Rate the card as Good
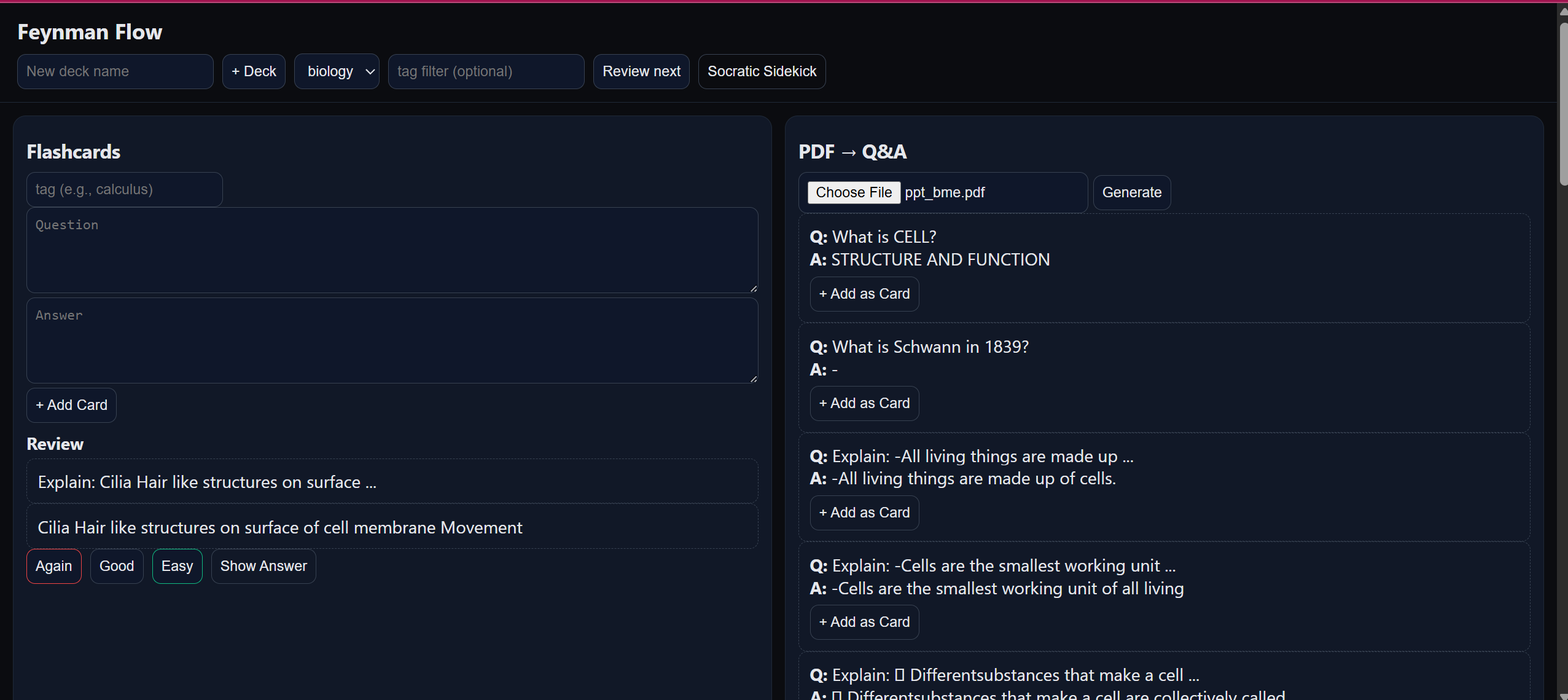This screenshot has height=700, width=1568. click(x=117, y=566)
